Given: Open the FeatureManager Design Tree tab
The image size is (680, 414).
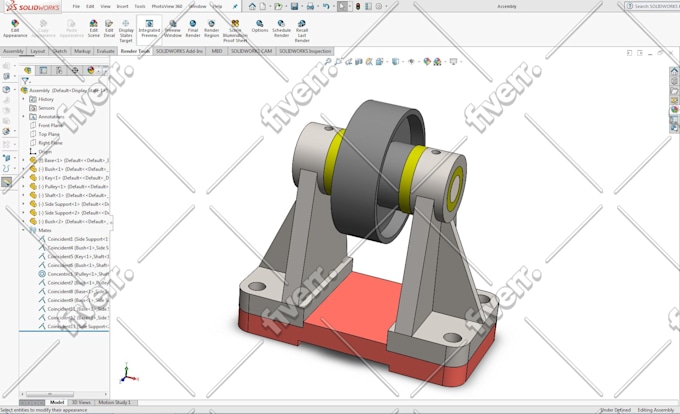Looking at the screenshot, I should tap(27, 70).
